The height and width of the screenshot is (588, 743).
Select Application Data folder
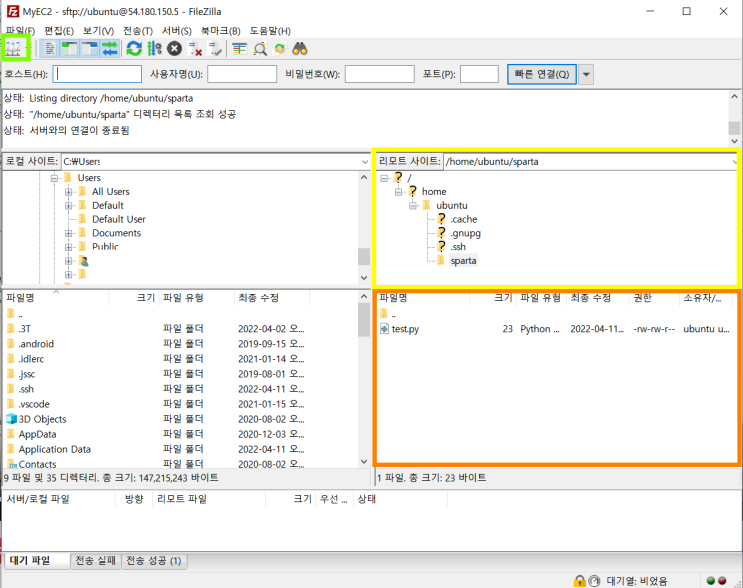[54, 449]
